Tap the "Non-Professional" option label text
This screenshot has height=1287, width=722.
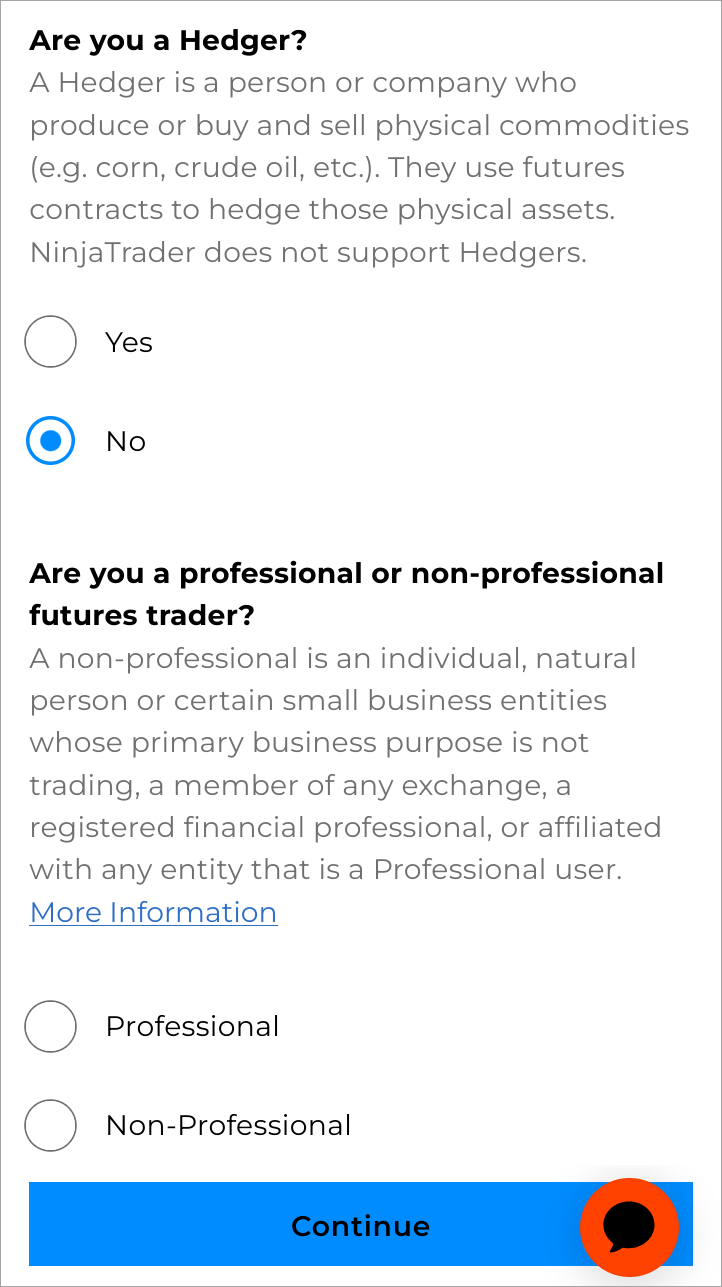pos(228,1125)
